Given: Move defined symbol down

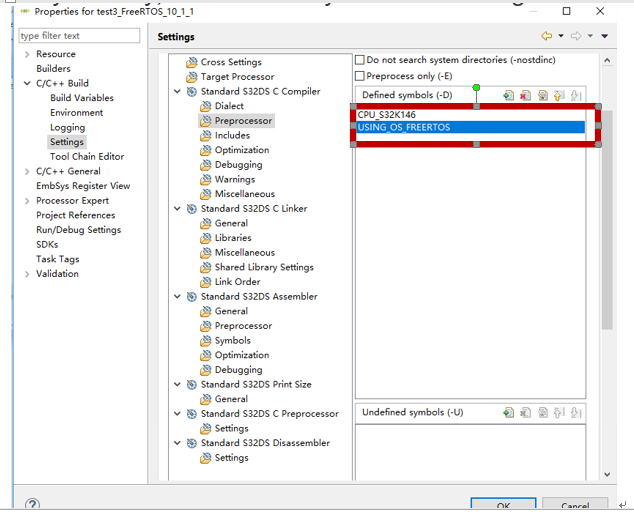Looking at the screenshot, I should coord(576,95).
